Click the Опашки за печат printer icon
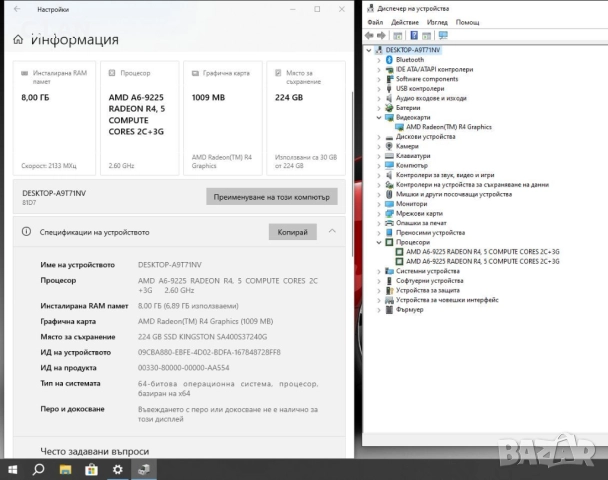 click(x=389, y=223)
